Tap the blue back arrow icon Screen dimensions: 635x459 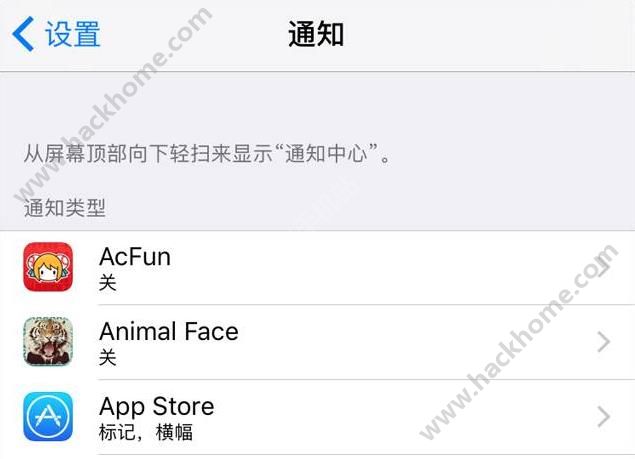click(23, 34)
